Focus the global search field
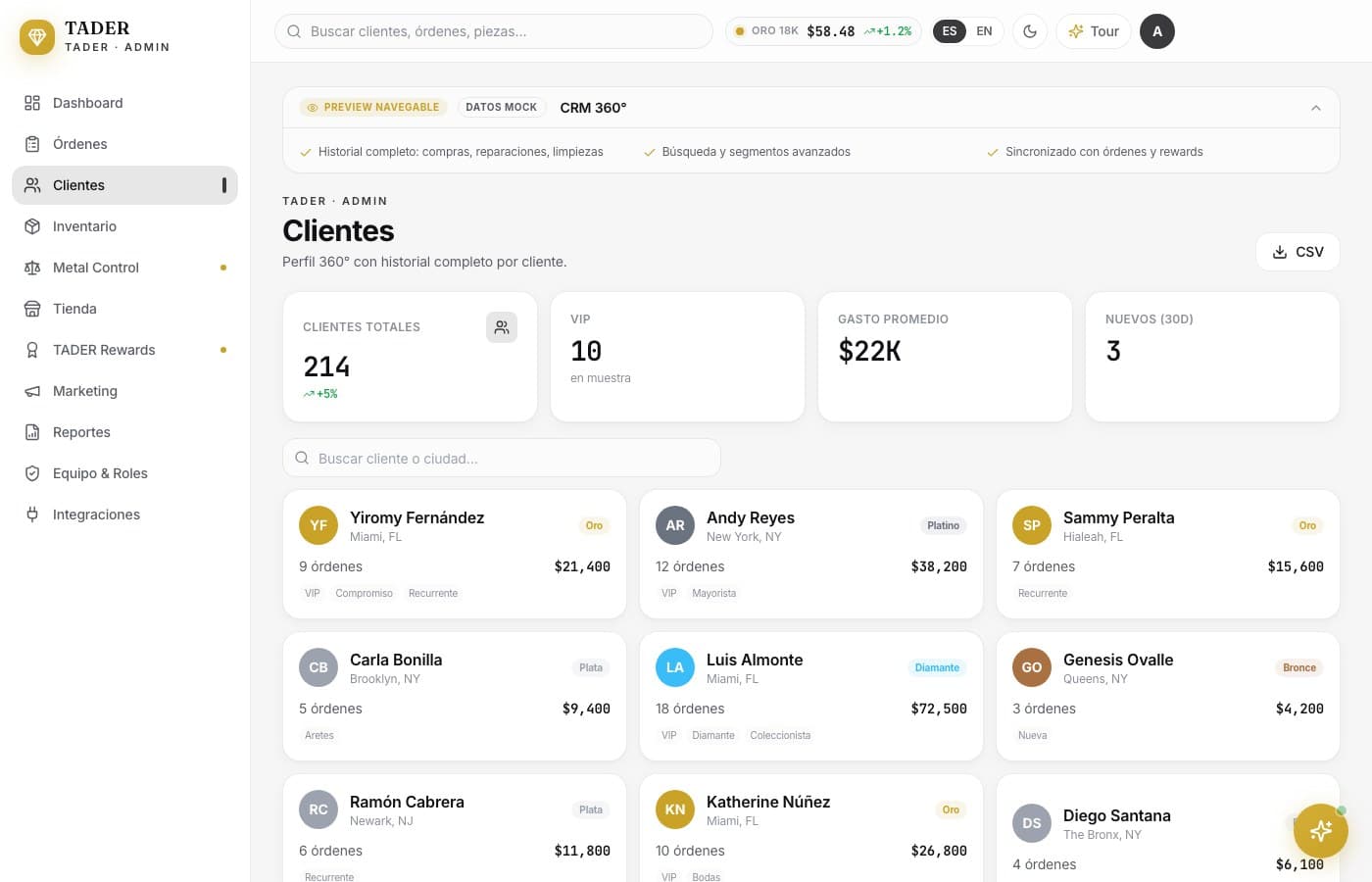Screen dimensions: 1372x882 tap(494, 31)
